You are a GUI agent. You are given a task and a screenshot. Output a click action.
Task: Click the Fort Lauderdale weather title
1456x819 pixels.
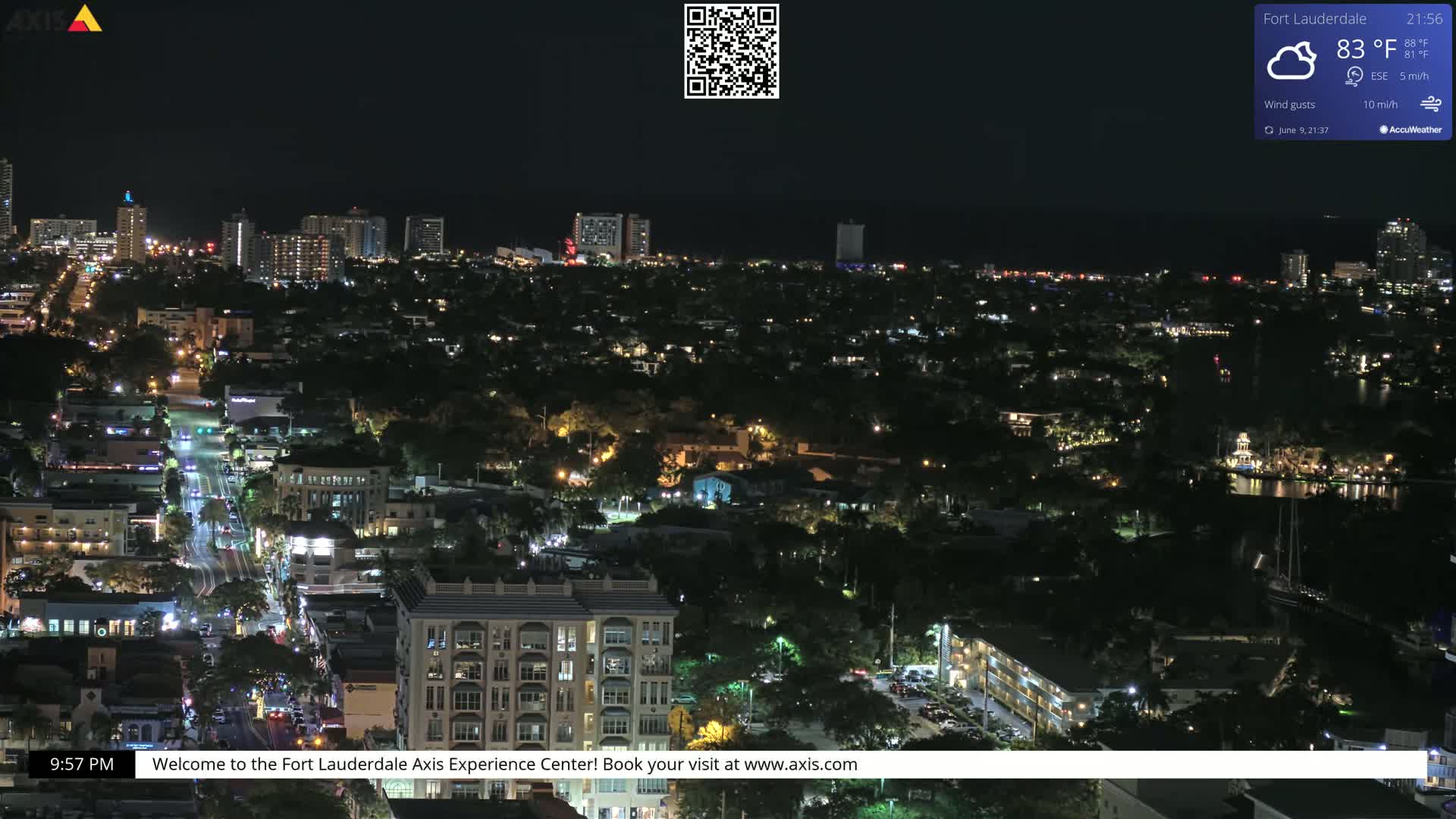tap(1314, 19)
